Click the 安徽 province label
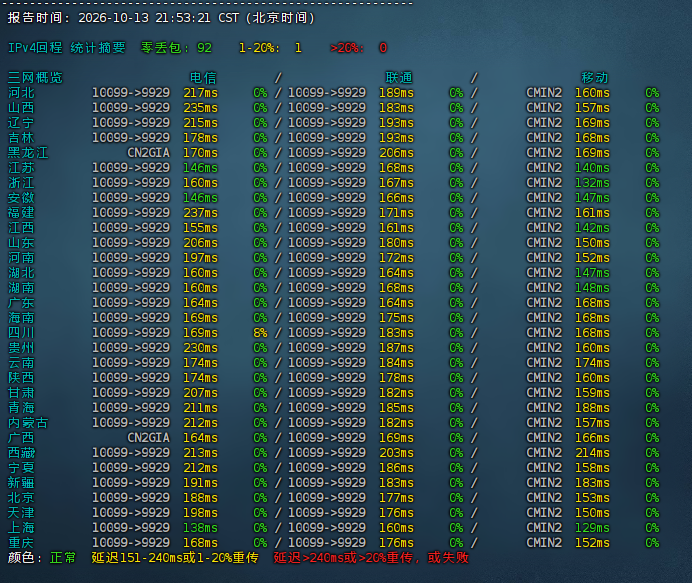The image size is (692, 583). [x=21, y=198]
